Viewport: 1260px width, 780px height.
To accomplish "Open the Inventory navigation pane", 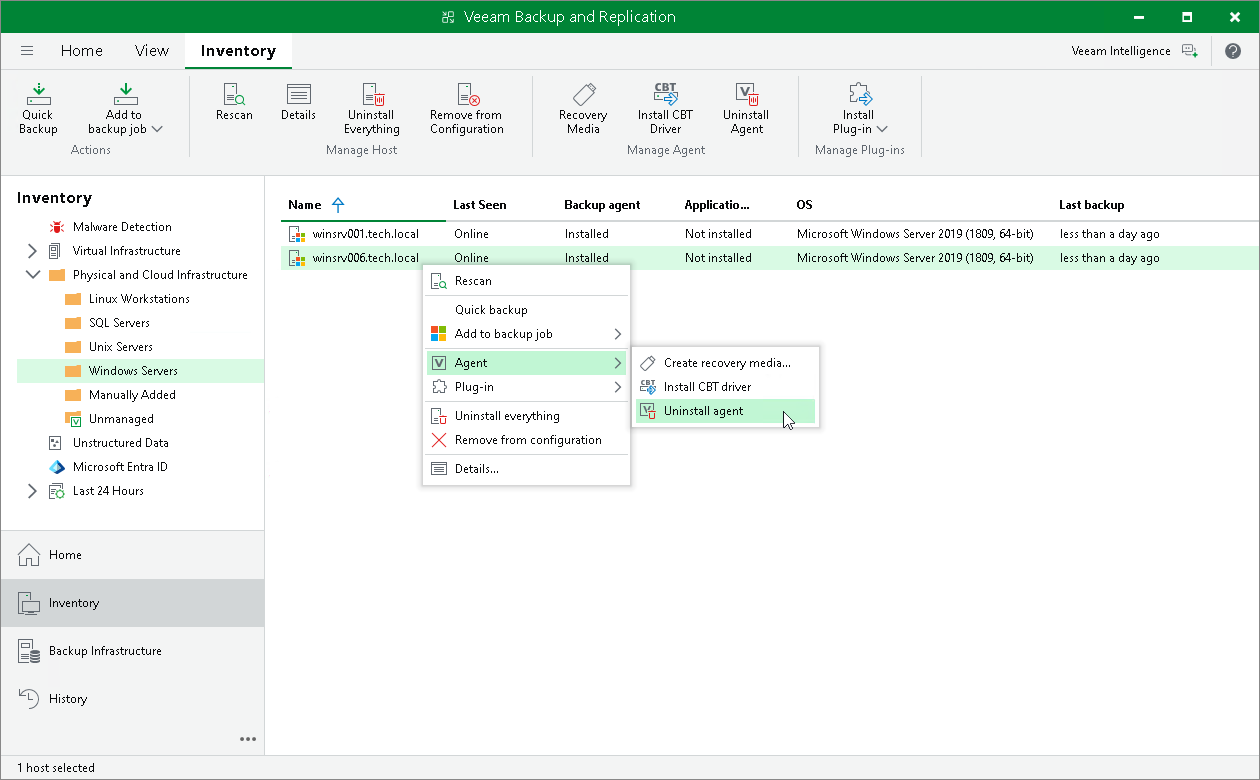I will tap(132, 603).
